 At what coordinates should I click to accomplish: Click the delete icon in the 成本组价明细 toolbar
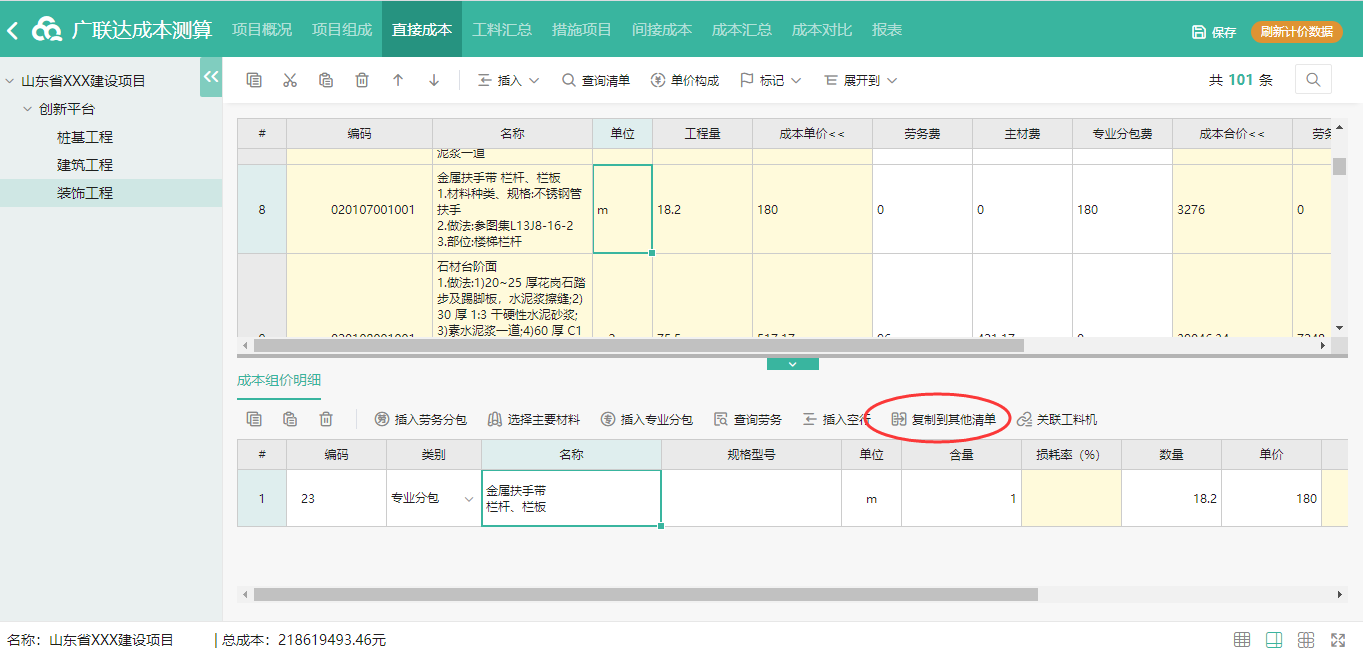pos(326,419)
